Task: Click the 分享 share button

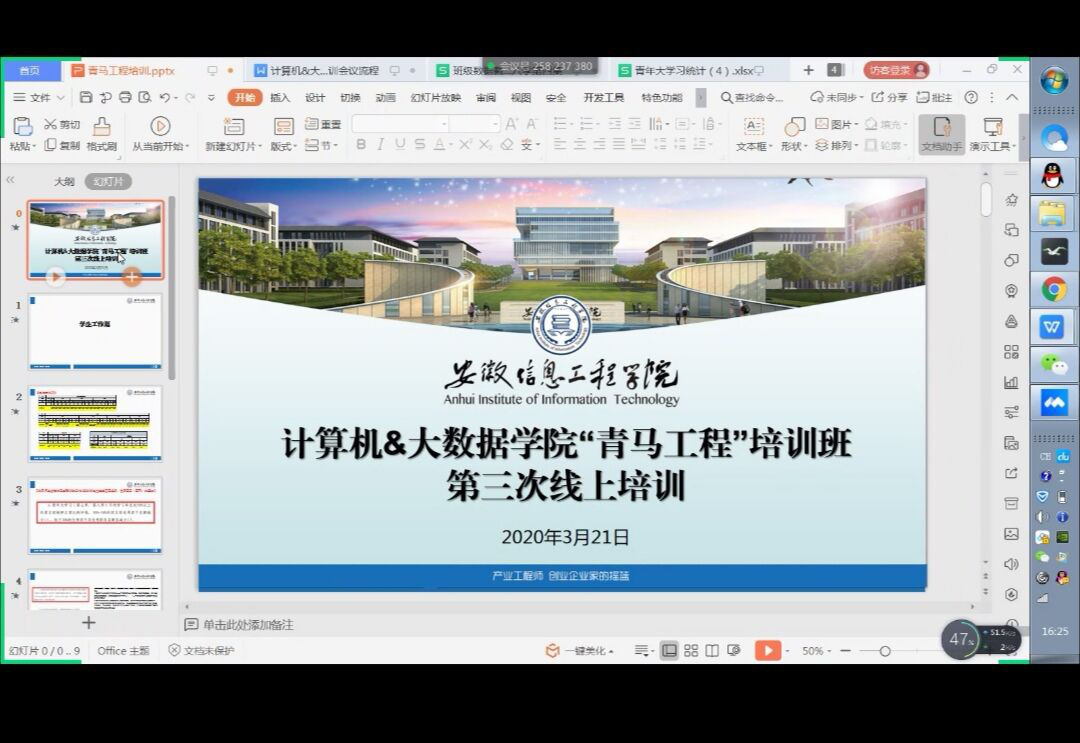Action: (890, 97)
